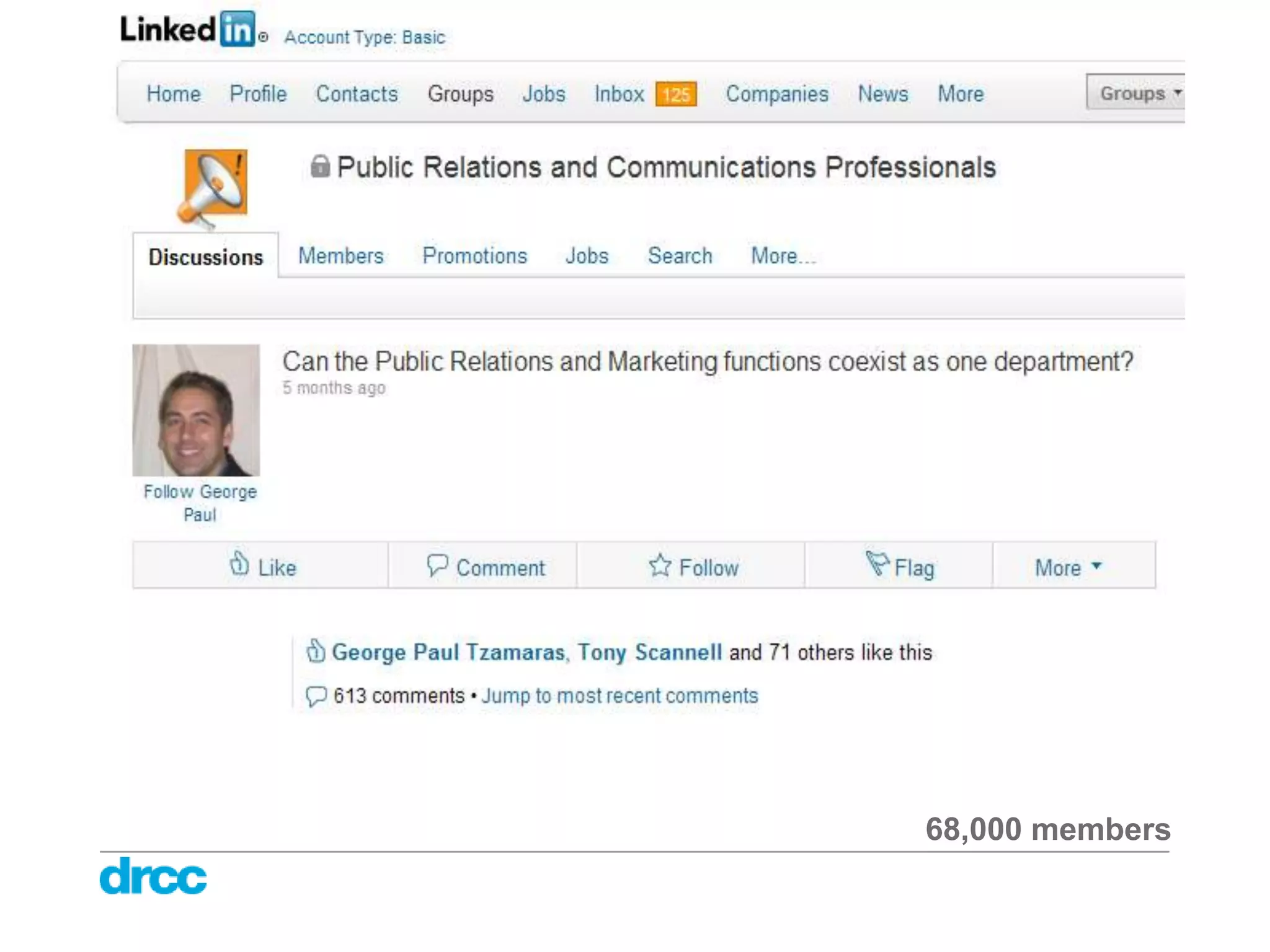Click the 613 comments bubble icon
Image resolution: width=1270 pixels, height=952 pixels.
316,696
